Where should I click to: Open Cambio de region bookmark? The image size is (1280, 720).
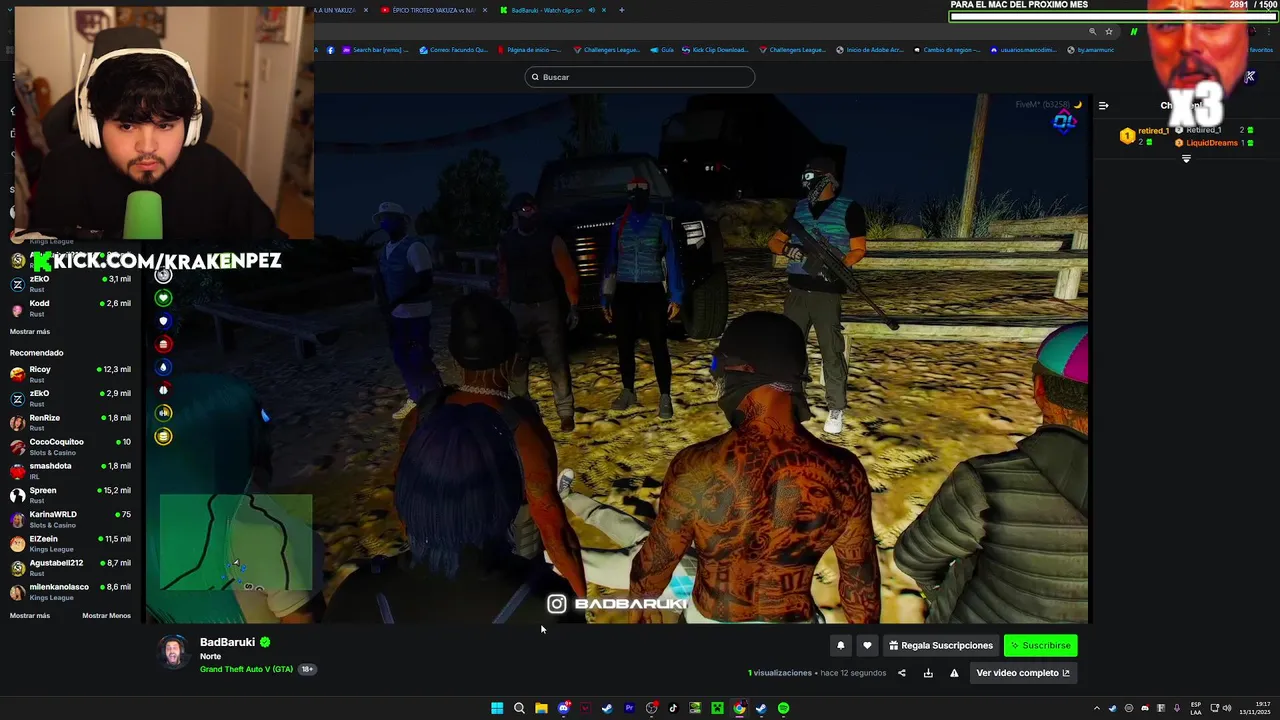947,50
